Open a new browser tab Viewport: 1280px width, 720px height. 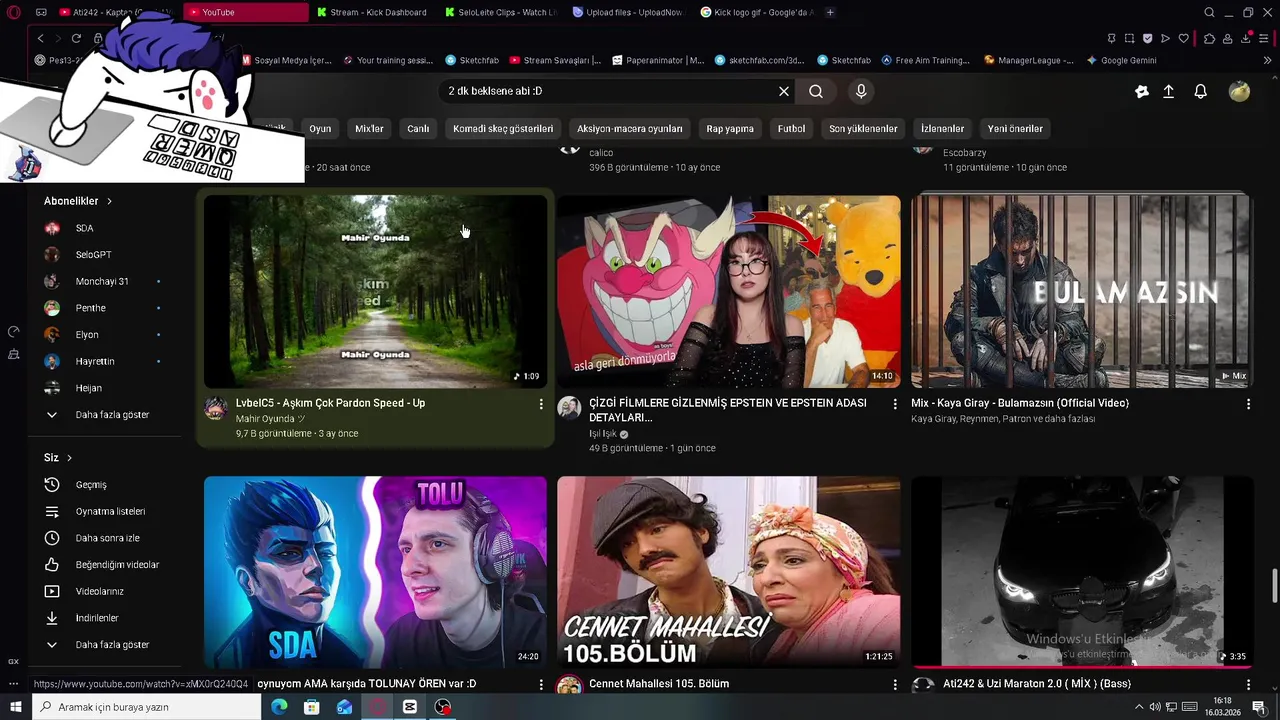830,12
